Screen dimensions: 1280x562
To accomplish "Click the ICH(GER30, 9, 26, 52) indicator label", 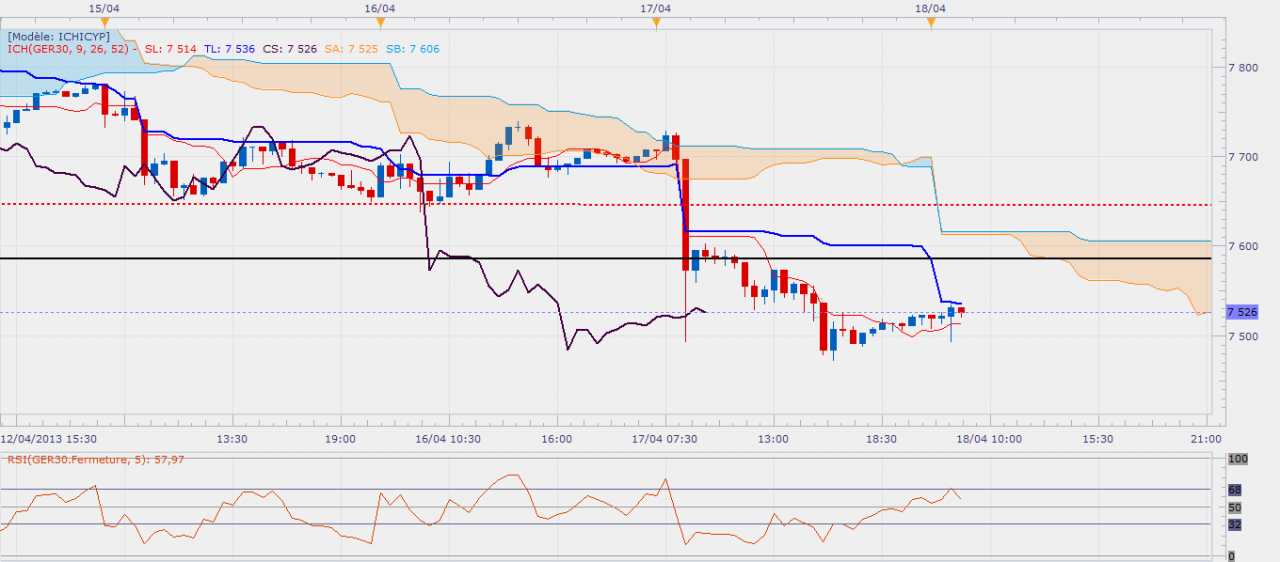I will click(x=69, y=49).
